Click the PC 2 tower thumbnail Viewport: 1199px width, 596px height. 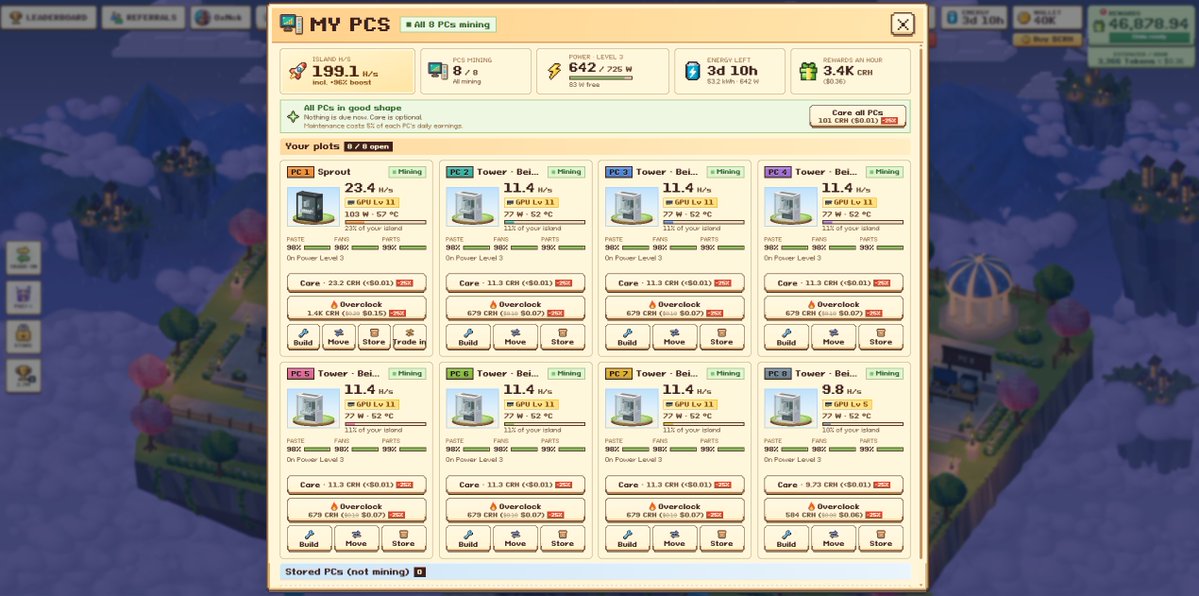(472, 207)
